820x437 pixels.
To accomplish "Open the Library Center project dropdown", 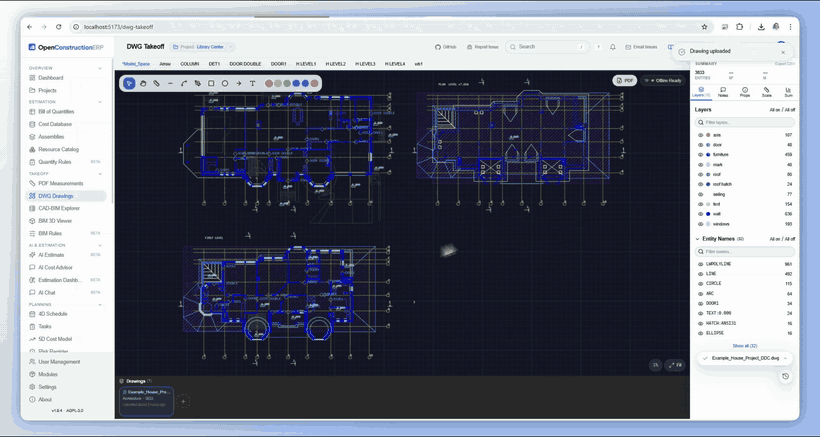I will coord(202,47).
